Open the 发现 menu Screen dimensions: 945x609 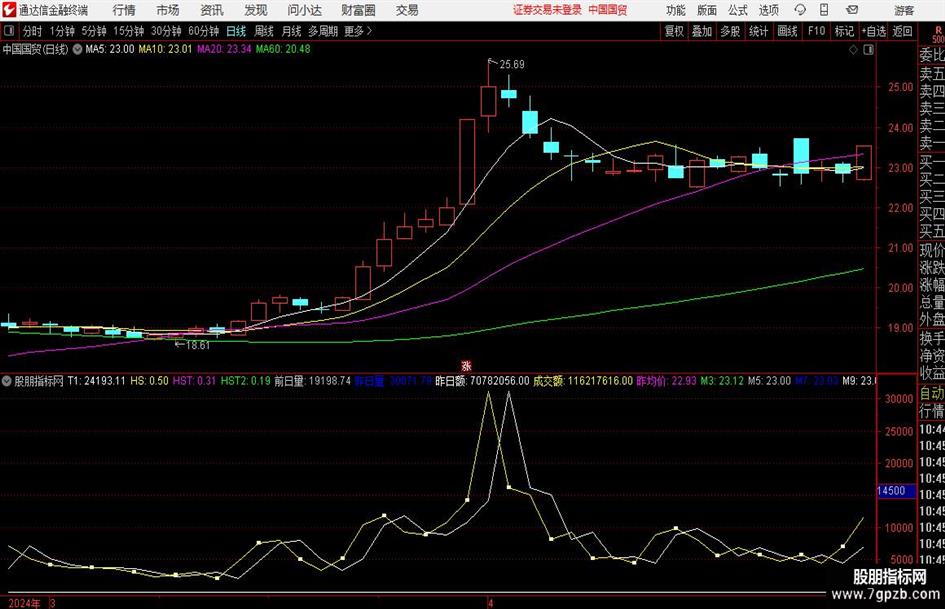pos(256,10)
